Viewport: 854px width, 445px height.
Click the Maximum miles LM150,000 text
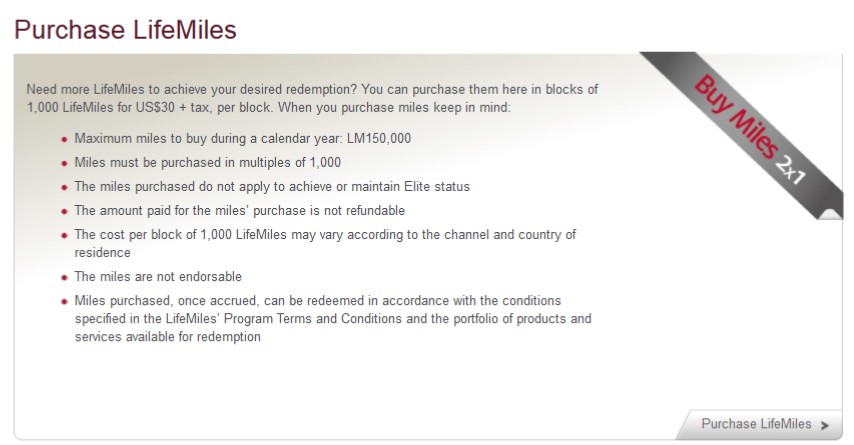click(243, 139)
